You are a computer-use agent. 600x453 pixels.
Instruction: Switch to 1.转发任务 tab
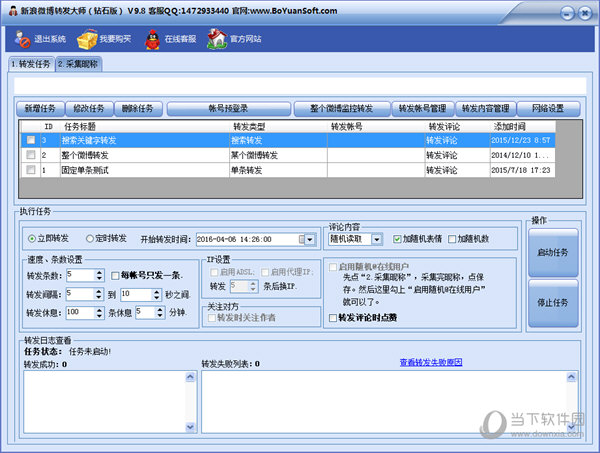tap(31, 64)
